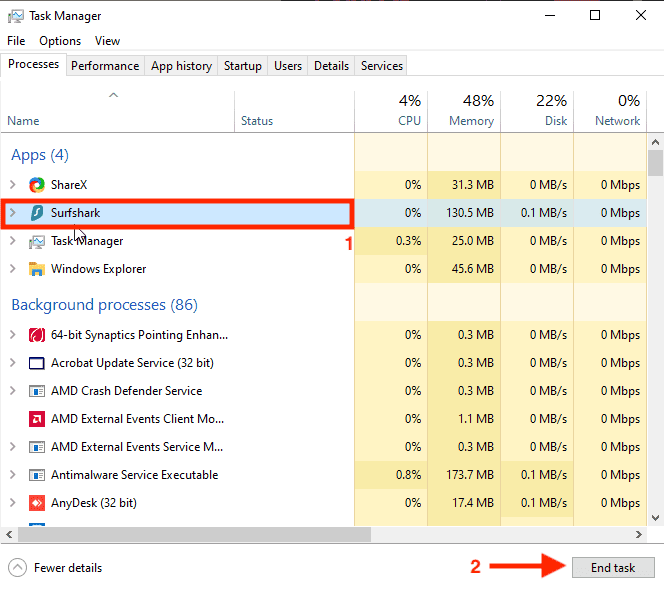Select the Synaptics Pointing Enhance icon
Viewport: 664px width, 591px height.
37,335
